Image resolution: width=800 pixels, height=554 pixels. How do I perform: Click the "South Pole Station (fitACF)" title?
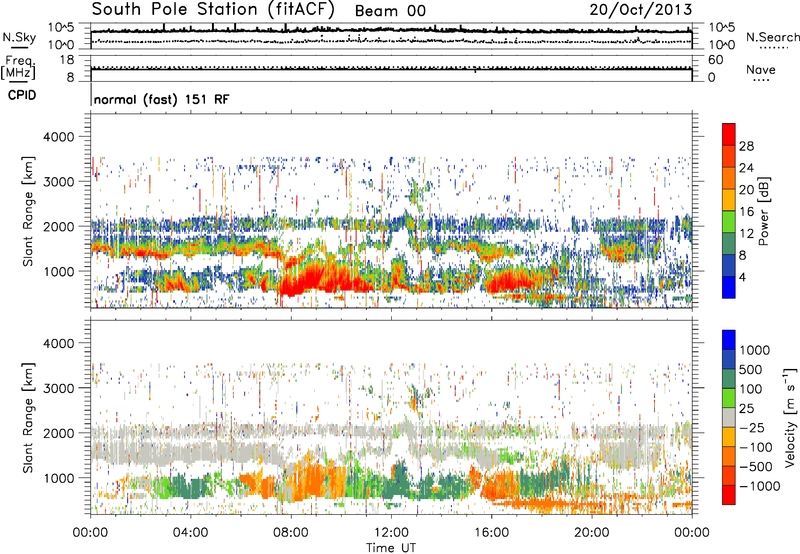pos(213,10)
